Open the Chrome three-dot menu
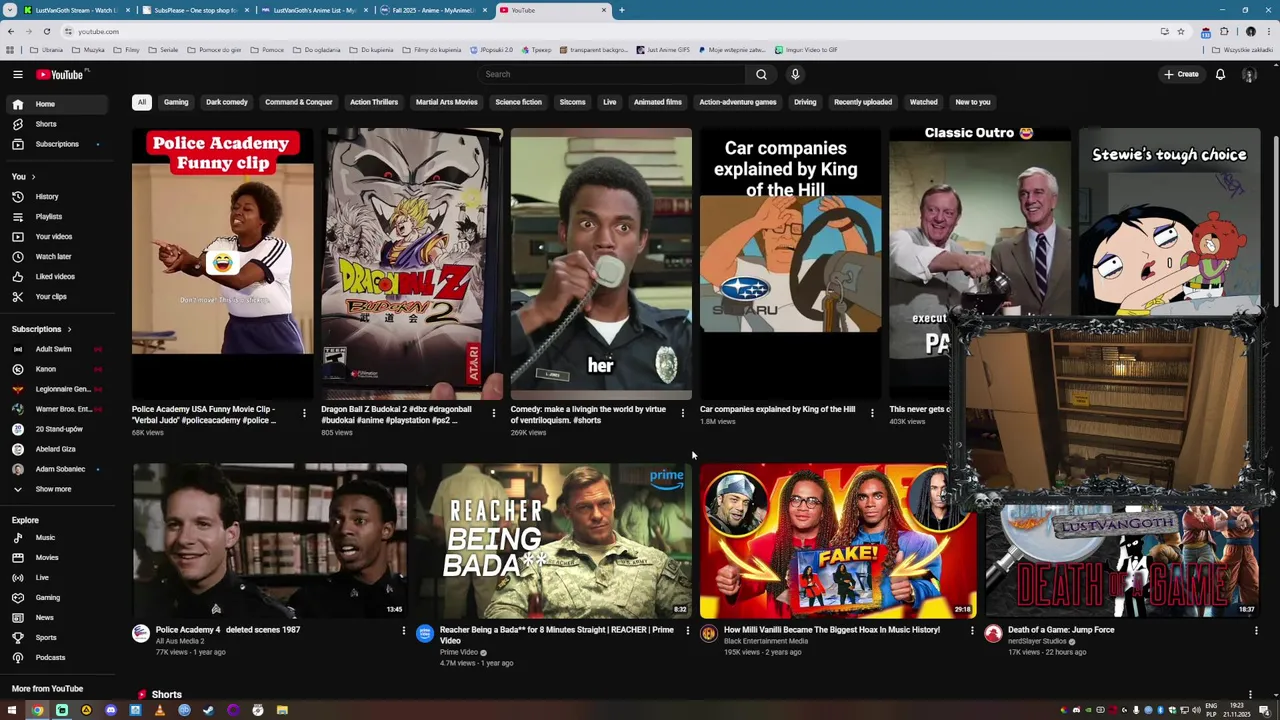 tap(1268, 31)
